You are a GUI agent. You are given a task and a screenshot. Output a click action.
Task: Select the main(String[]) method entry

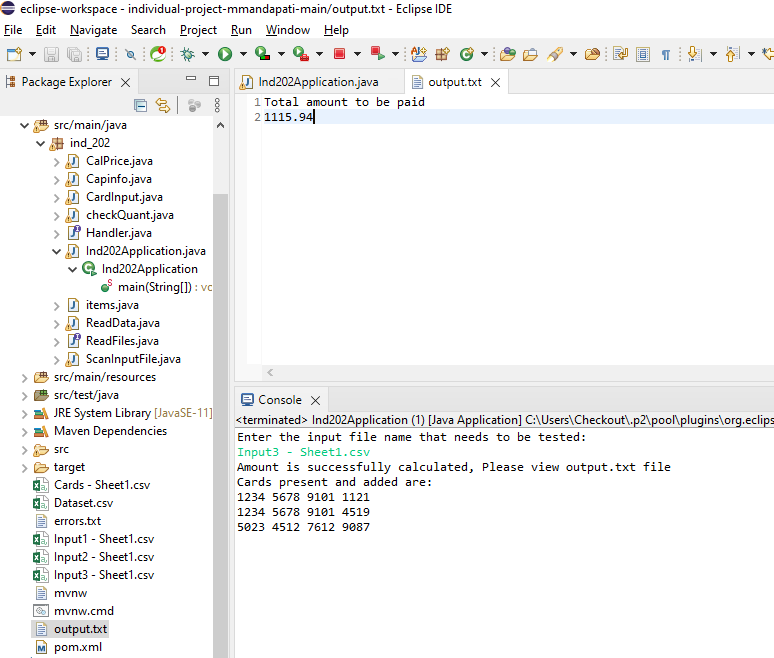point(154,287)
